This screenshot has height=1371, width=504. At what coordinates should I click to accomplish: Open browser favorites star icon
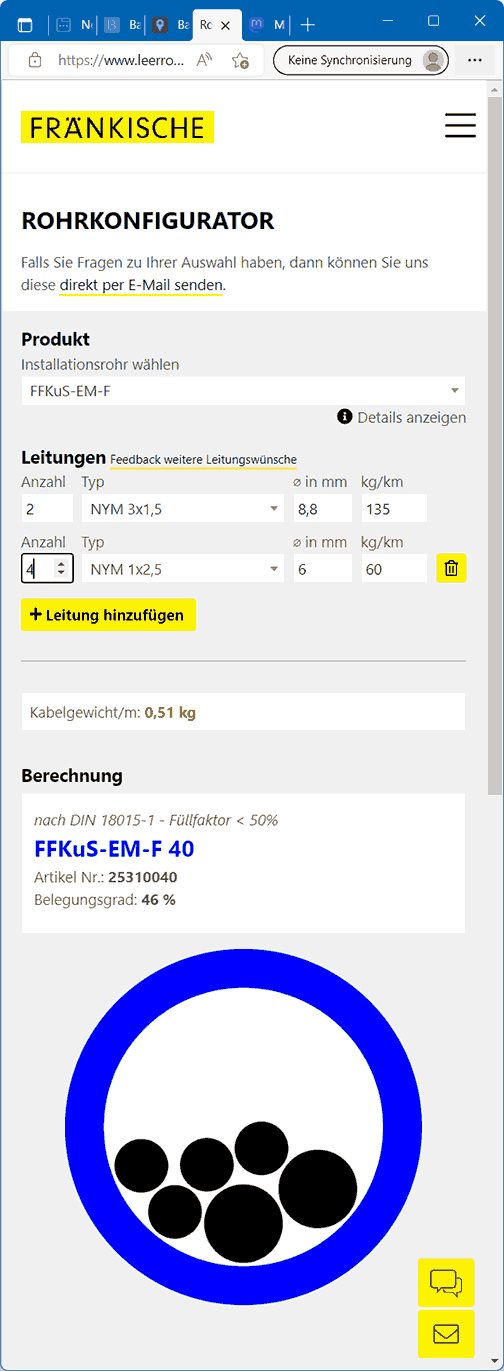pyautogui.click(x=240, y=60)
